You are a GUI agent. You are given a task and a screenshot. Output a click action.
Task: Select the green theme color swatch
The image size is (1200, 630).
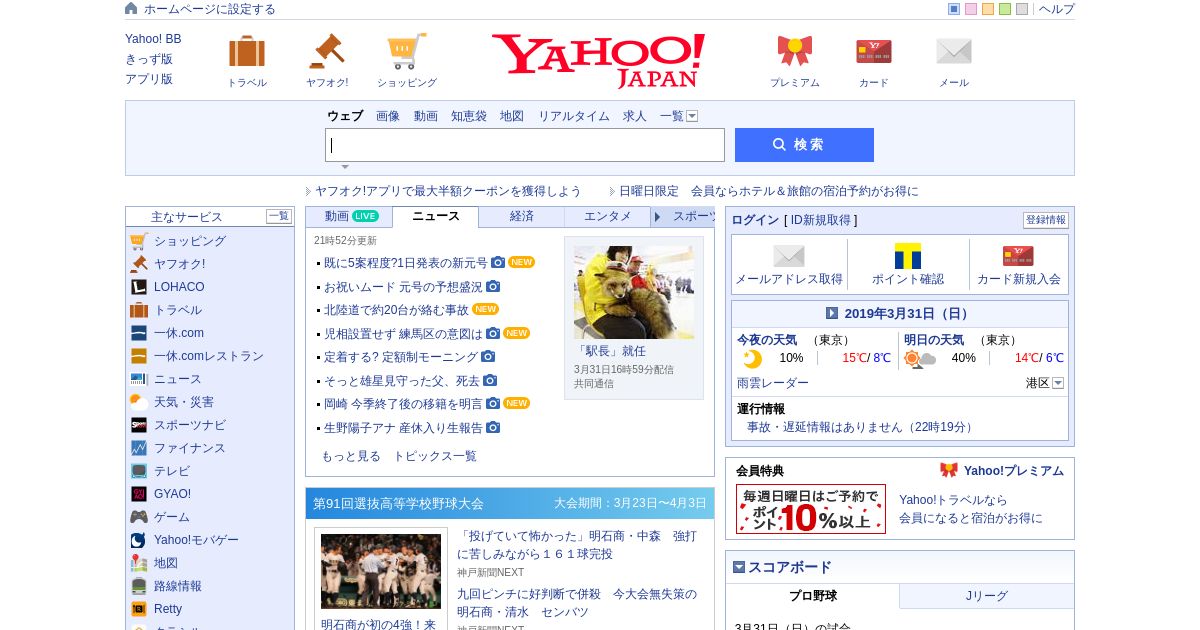(x=1005, y=9)
